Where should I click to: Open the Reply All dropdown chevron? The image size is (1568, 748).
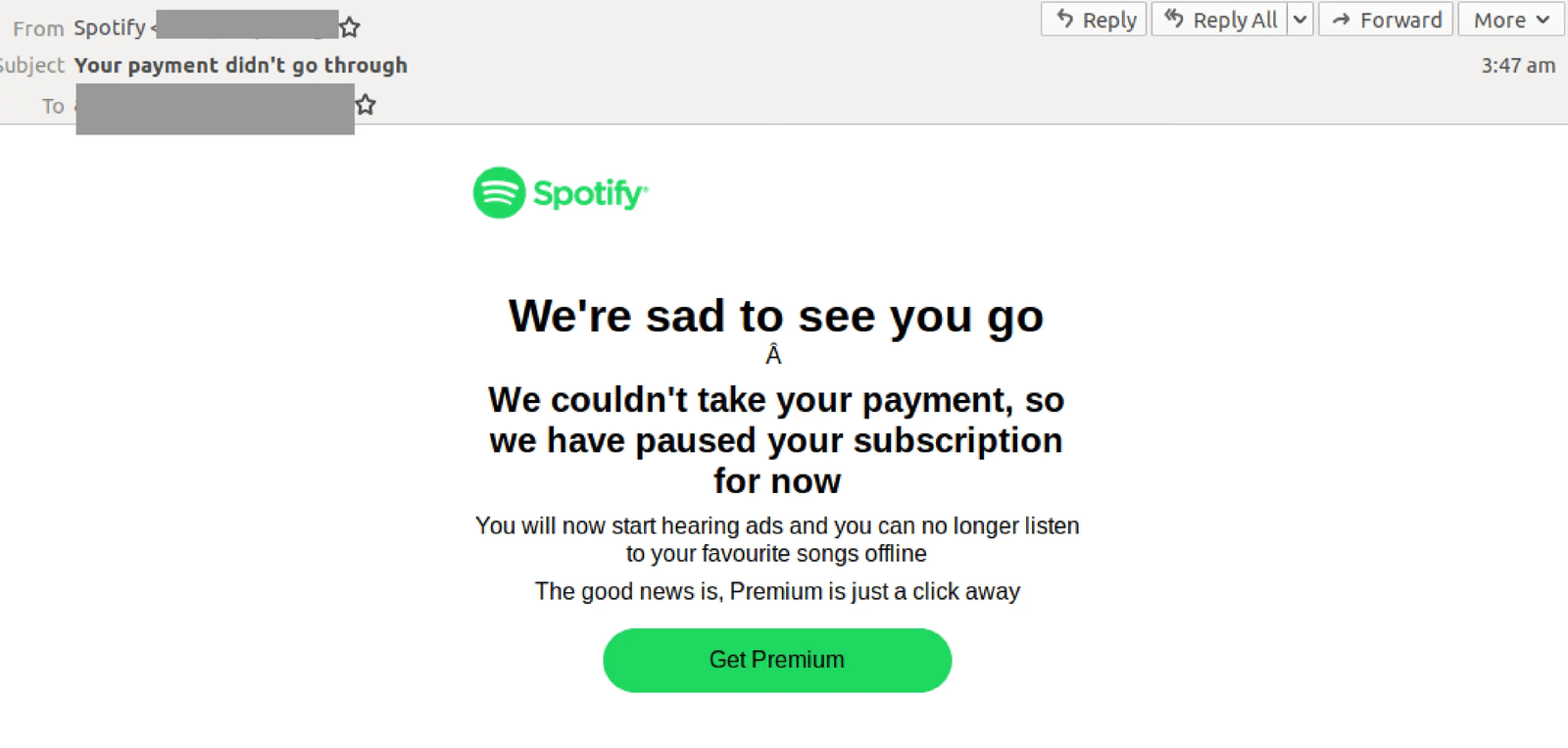click(x=1300, y=20)
